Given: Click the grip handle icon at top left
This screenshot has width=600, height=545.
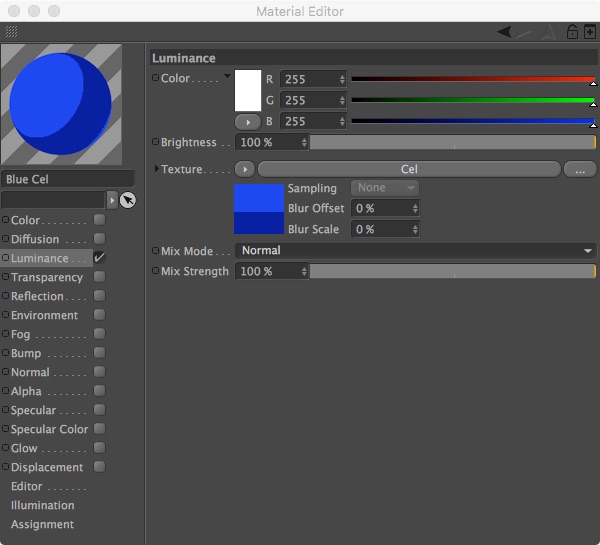Looking at the screenshot, I should 11,32.
